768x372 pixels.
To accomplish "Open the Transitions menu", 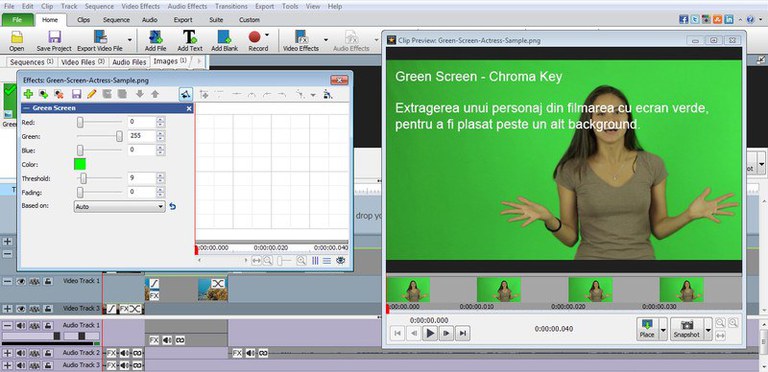I will (231, 6).
